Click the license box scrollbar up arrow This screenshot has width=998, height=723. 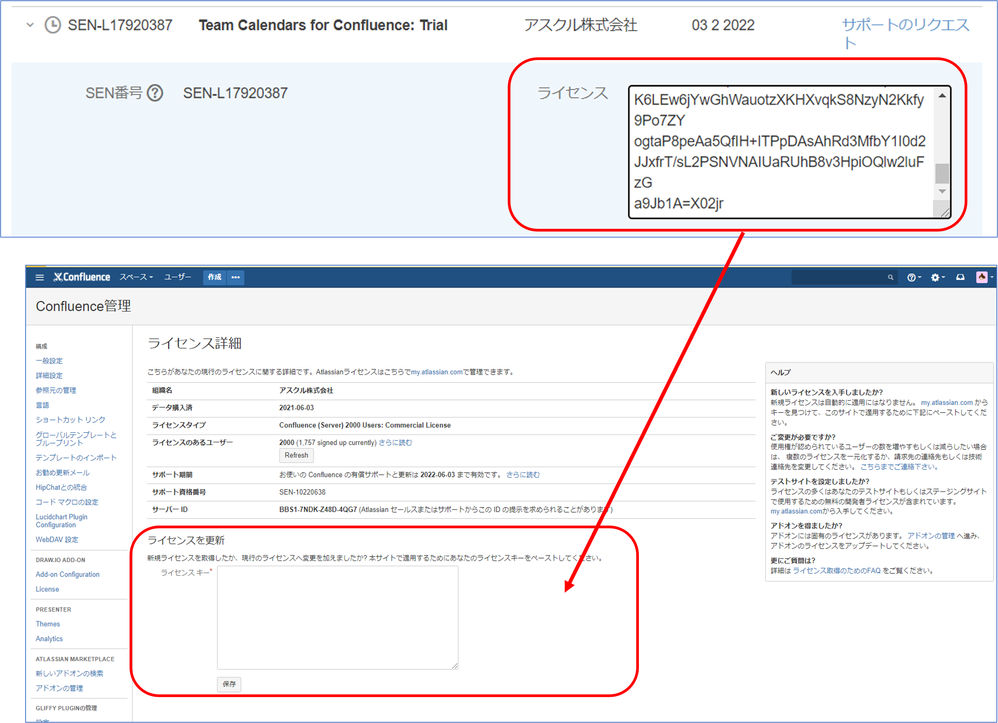pyautogui.click(x=942, y=95)
